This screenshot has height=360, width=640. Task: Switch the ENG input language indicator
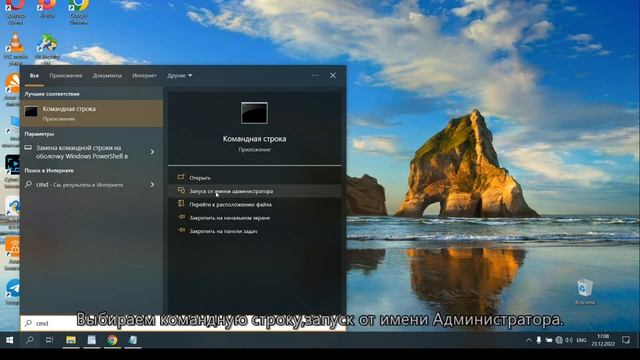(x=581, y=340)
